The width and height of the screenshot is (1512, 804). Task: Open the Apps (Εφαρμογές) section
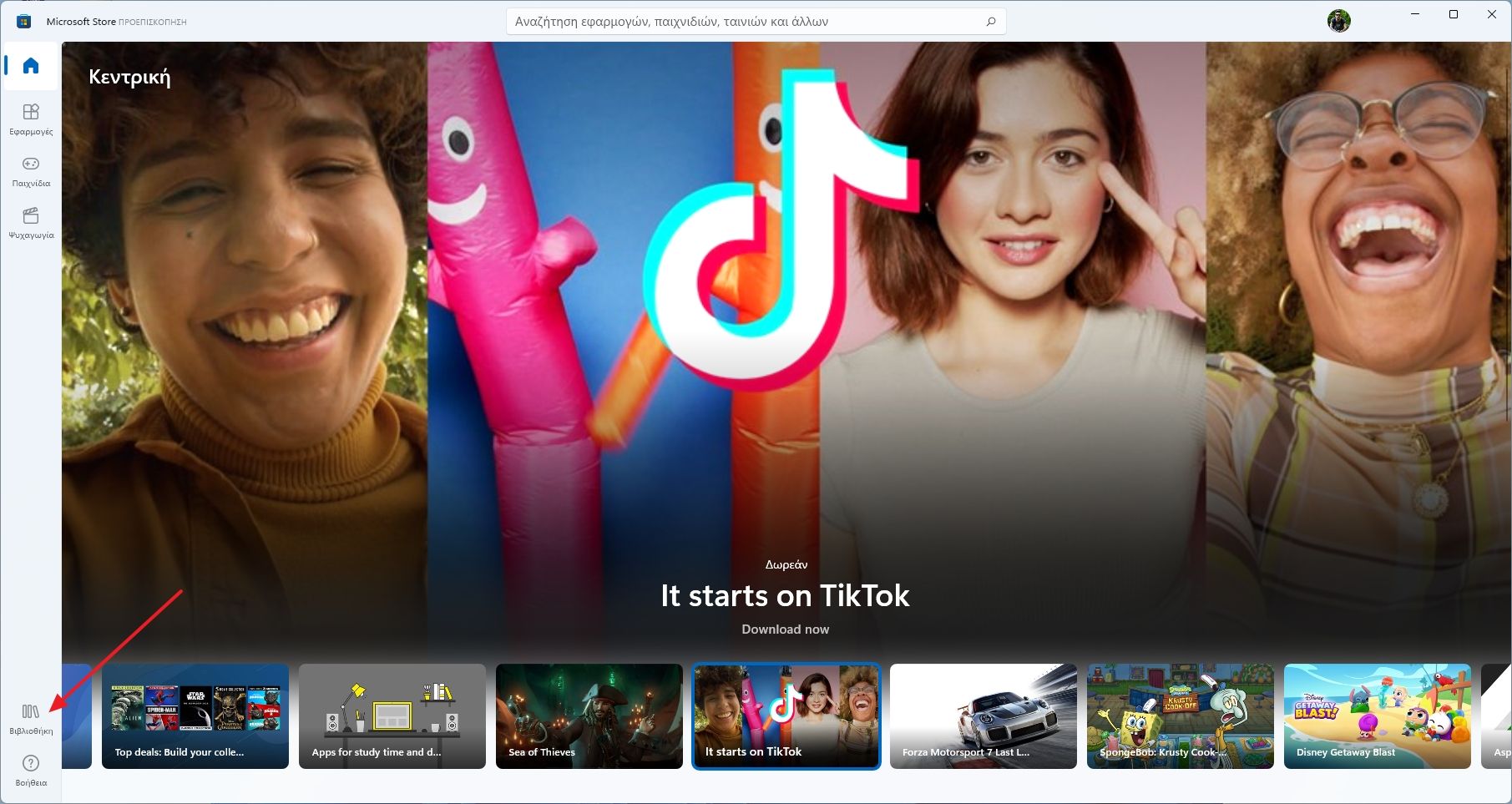click(x=31, y=119)
